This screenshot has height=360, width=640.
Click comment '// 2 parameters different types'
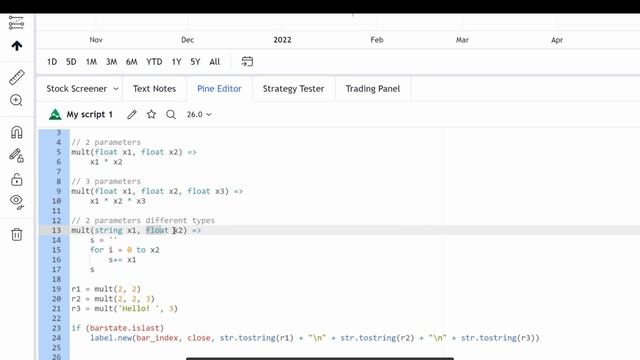pyautogui.click(x=143, y=220)
